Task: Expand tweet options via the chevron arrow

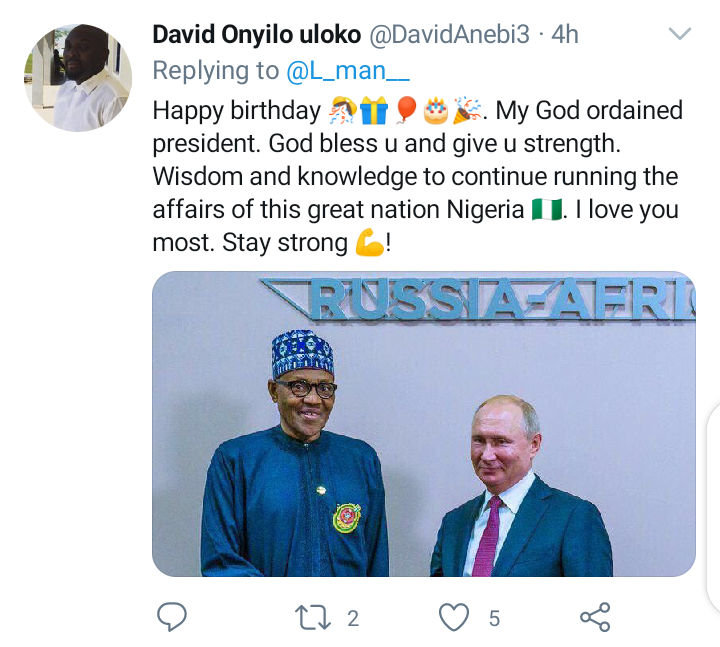Action: 680,36
